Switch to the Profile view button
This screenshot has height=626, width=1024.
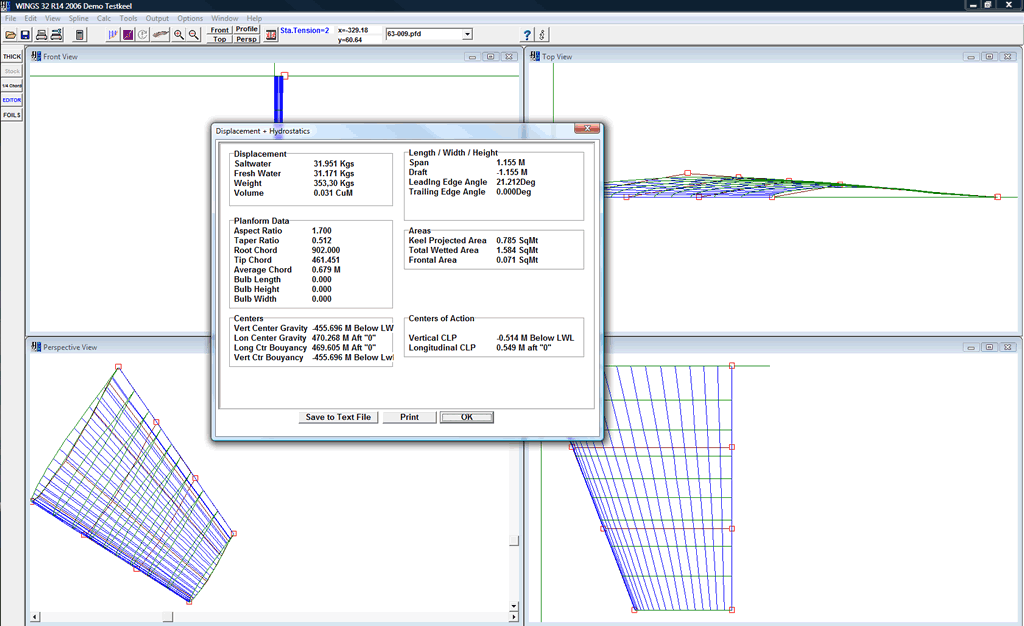pyautogui.click(x=247, y=30)
